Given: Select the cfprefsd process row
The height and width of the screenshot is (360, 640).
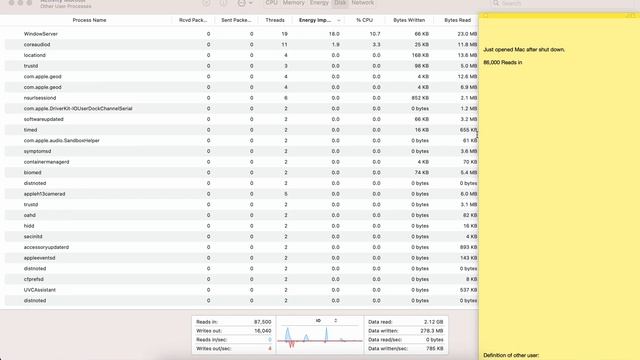Looking at the screenshot, I should pyautogui.click(x=241, y=279).
